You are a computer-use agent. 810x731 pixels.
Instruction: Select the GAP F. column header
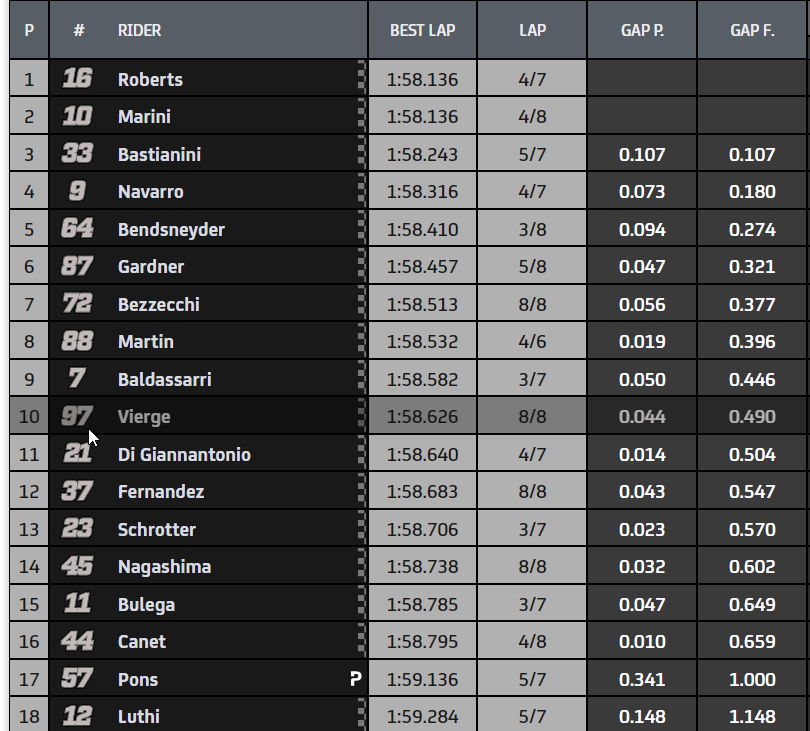point(752,30)
